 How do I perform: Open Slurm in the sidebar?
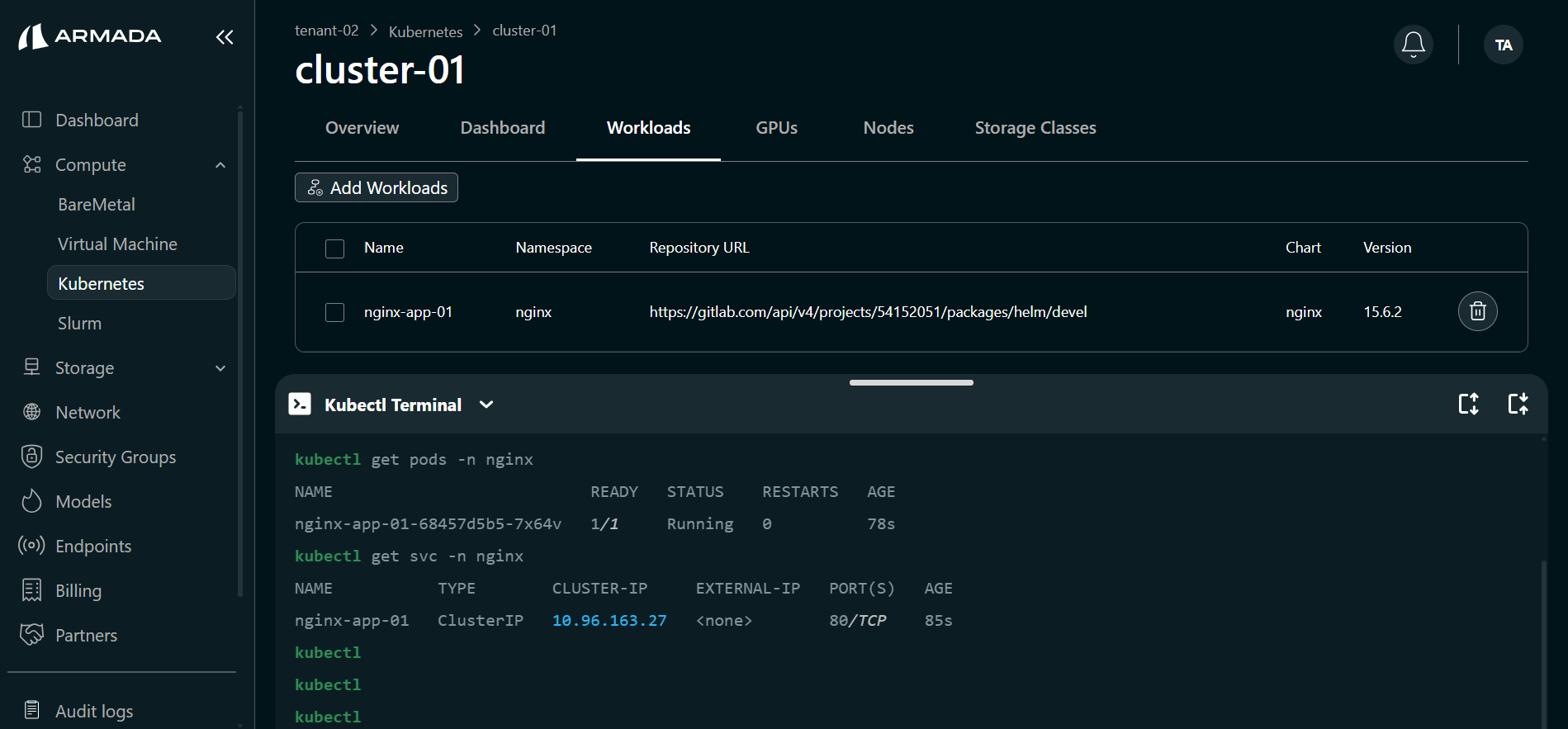point(79,323)
